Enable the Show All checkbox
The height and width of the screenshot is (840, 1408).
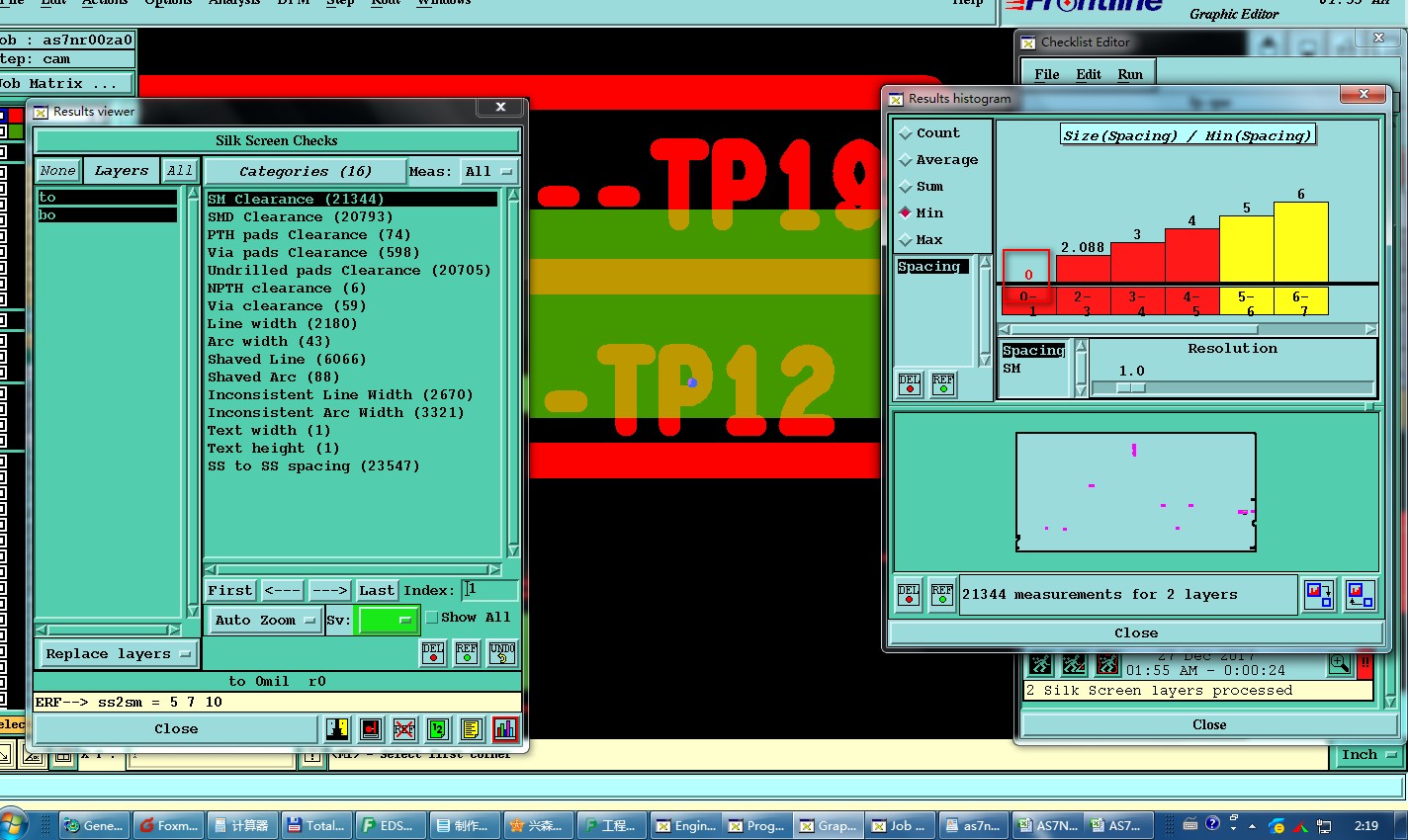[x=432, y=618]
